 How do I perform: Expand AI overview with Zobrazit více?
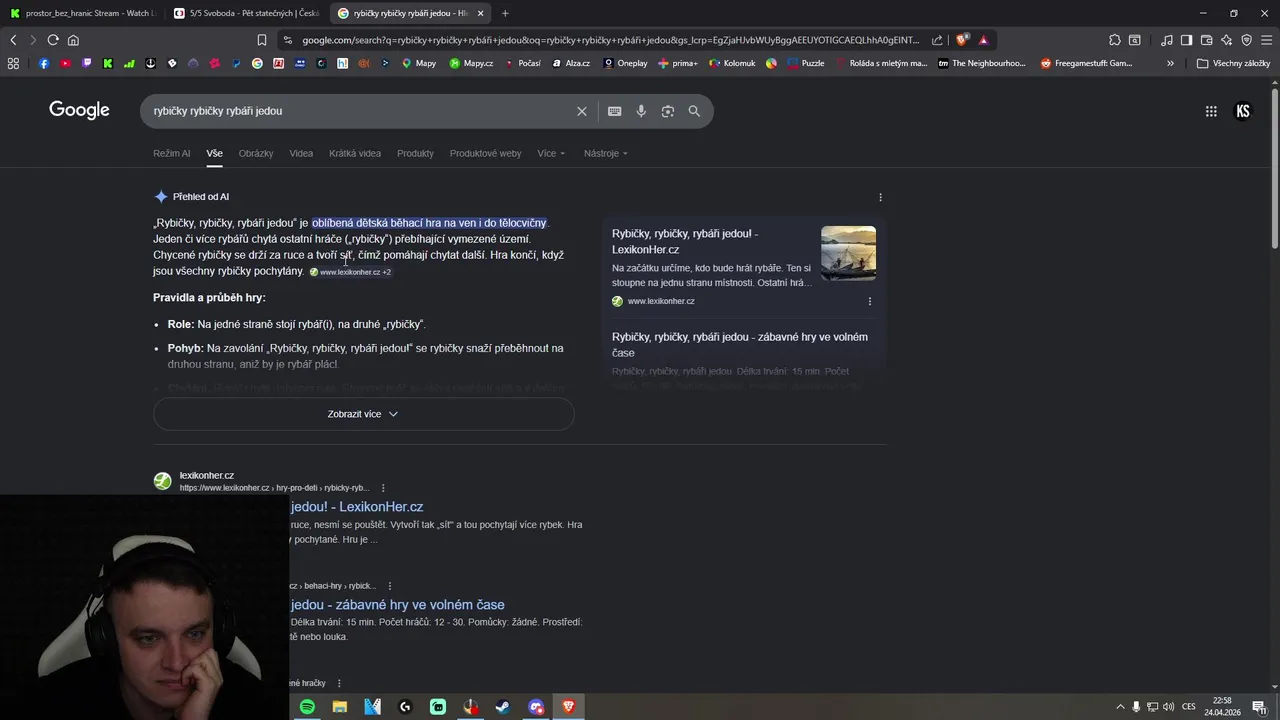pos(364,414)
